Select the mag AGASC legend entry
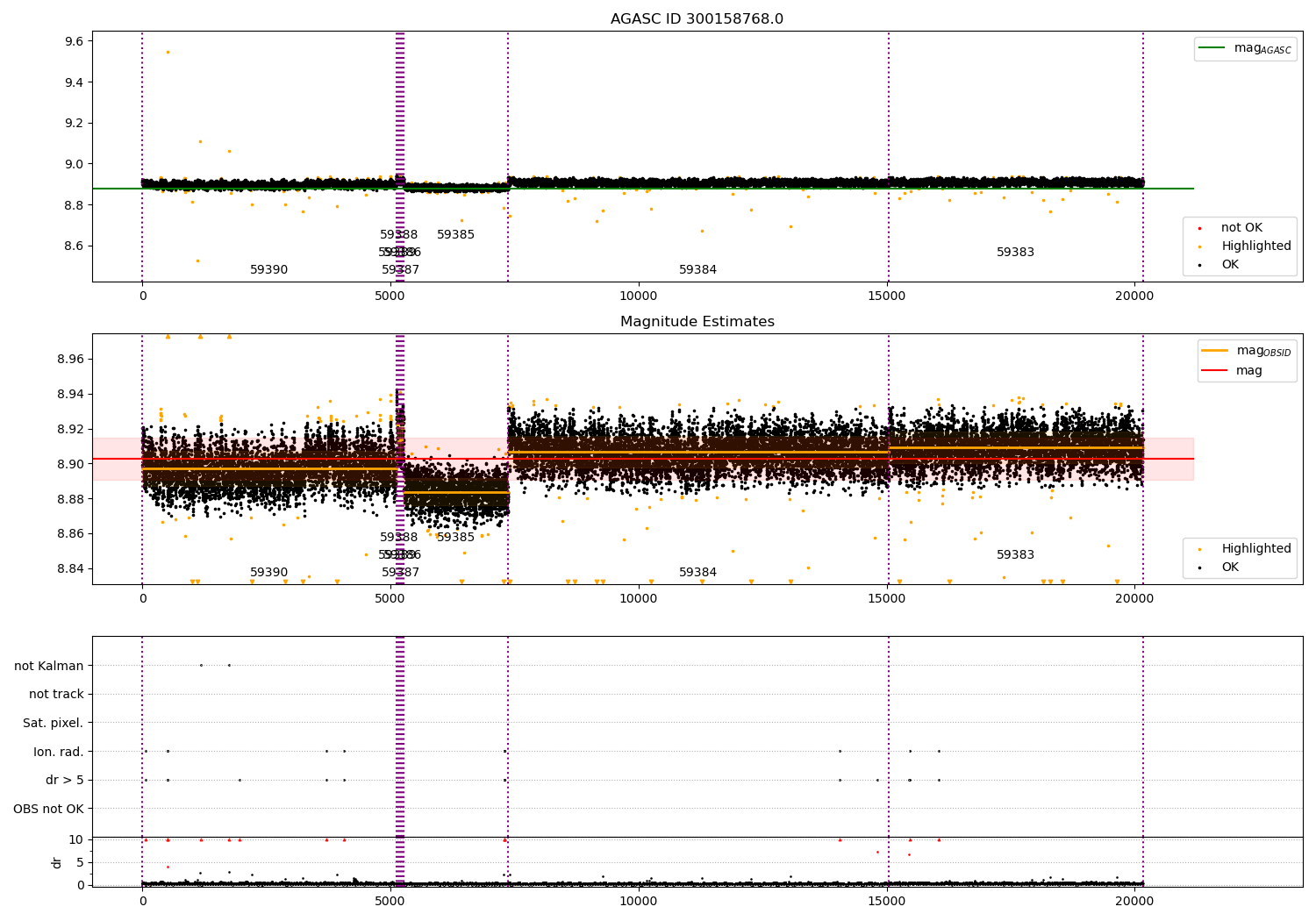 click(x=1245, y=49)
